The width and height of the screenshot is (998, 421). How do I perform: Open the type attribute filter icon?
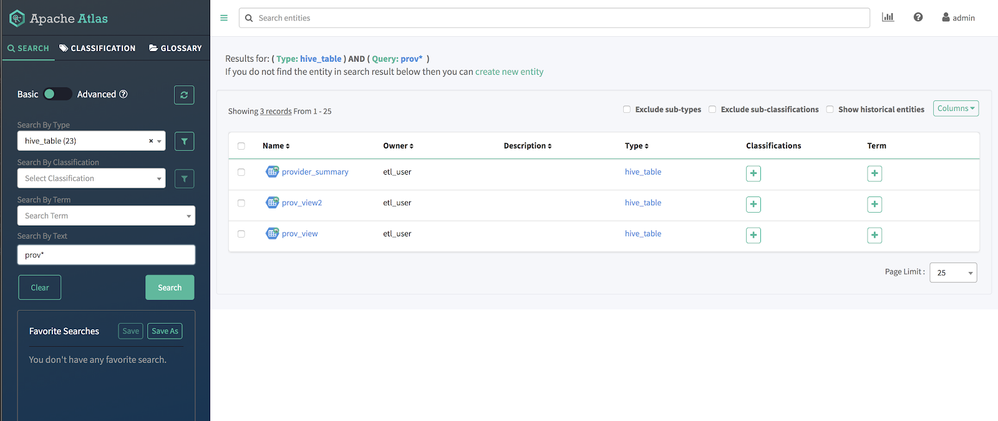coord(185,142)
